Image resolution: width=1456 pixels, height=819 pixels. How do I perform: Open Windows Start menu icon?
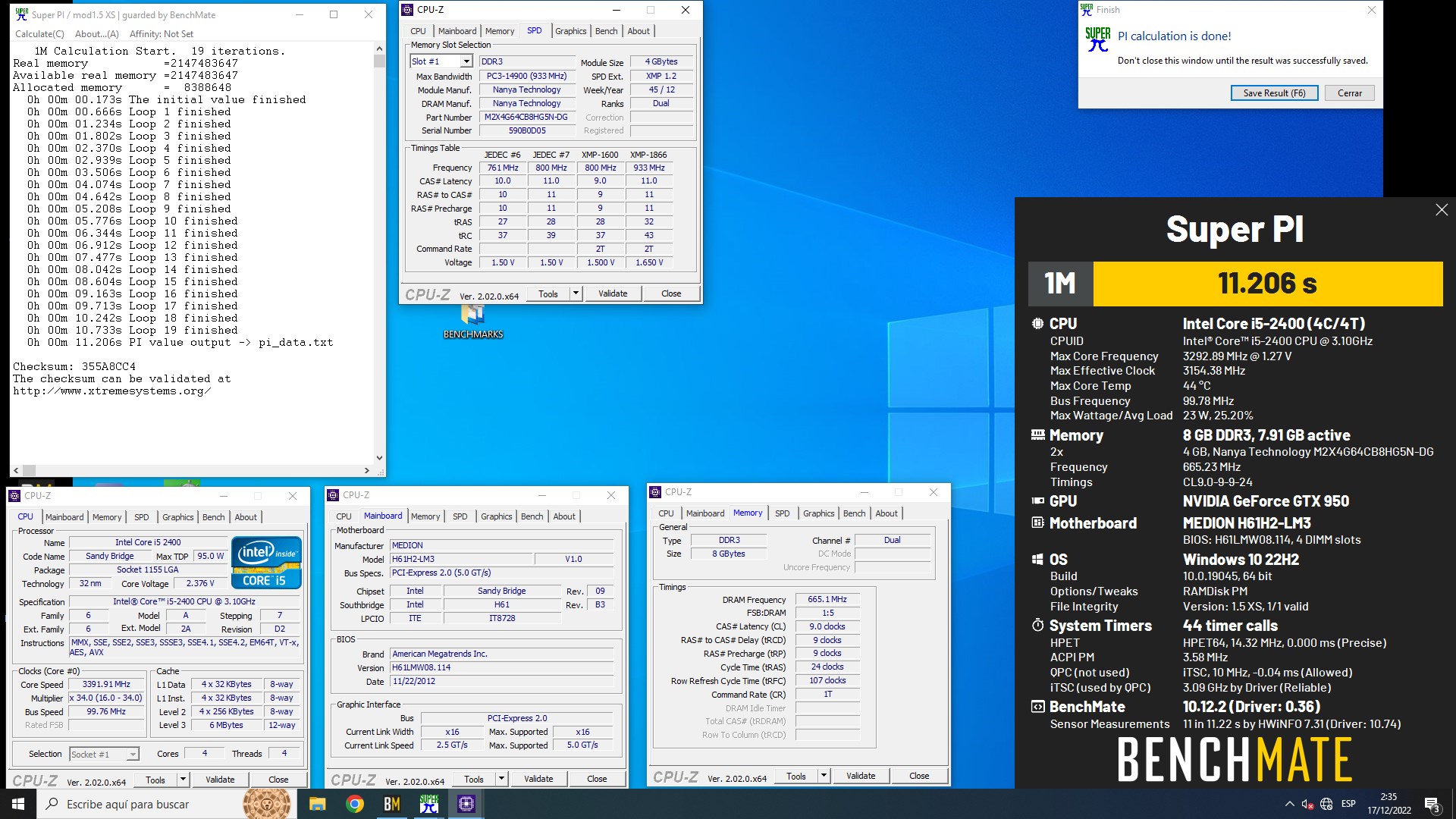coord(18,804)
